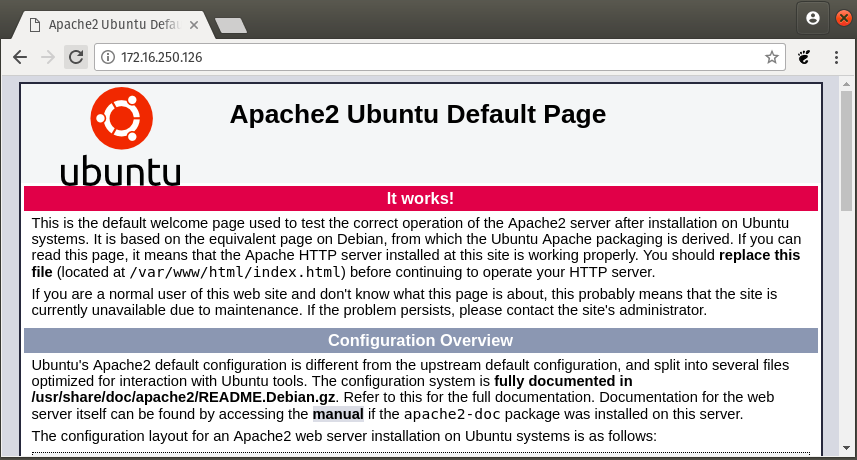857x460 pixels.
Task: View site information icon in address bar
Action: pyautogui.click(x=108, y=57)
